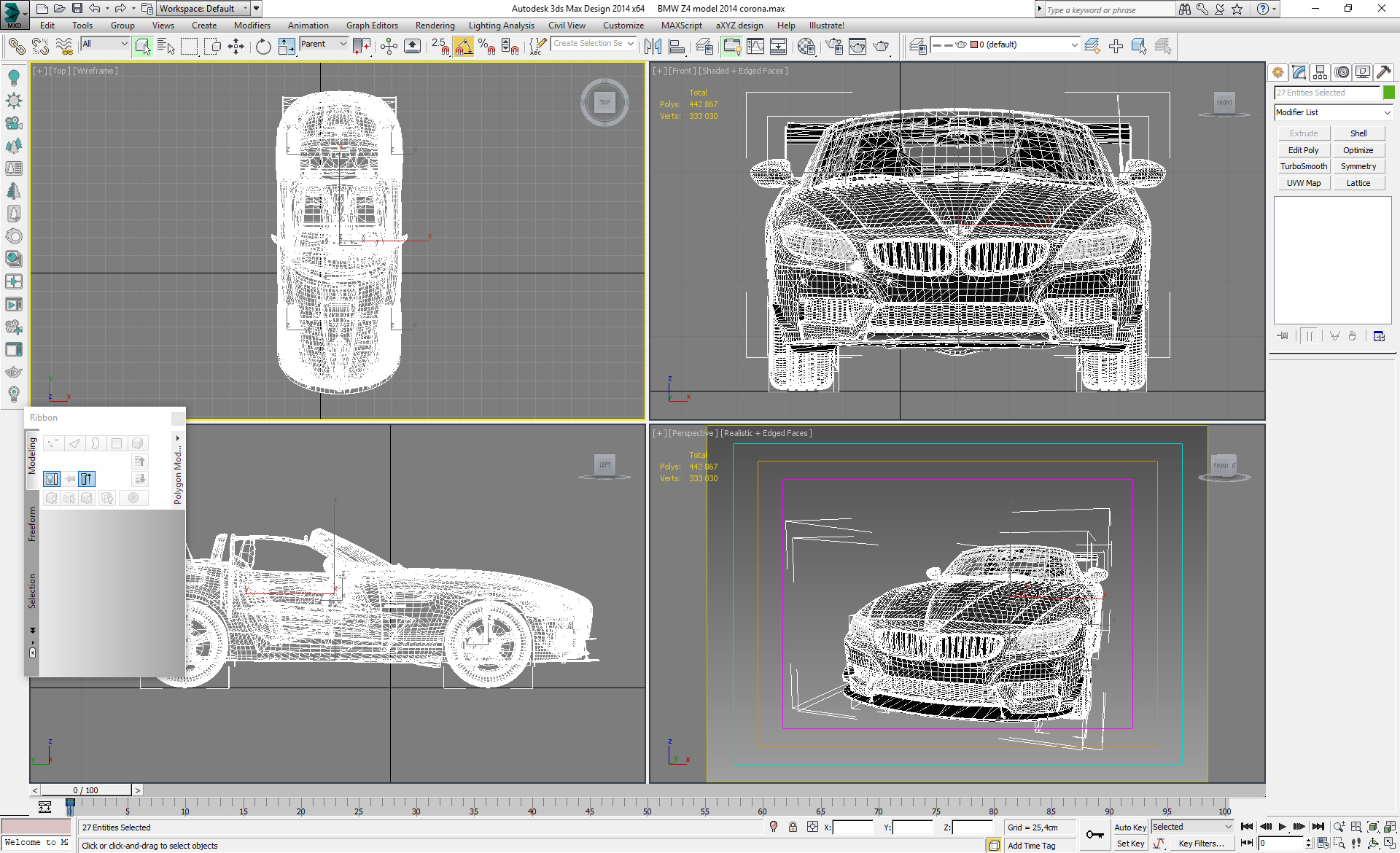The image size is (1400, 853).
Task: Open the Rendering menu
Action: tap(435, 26)
